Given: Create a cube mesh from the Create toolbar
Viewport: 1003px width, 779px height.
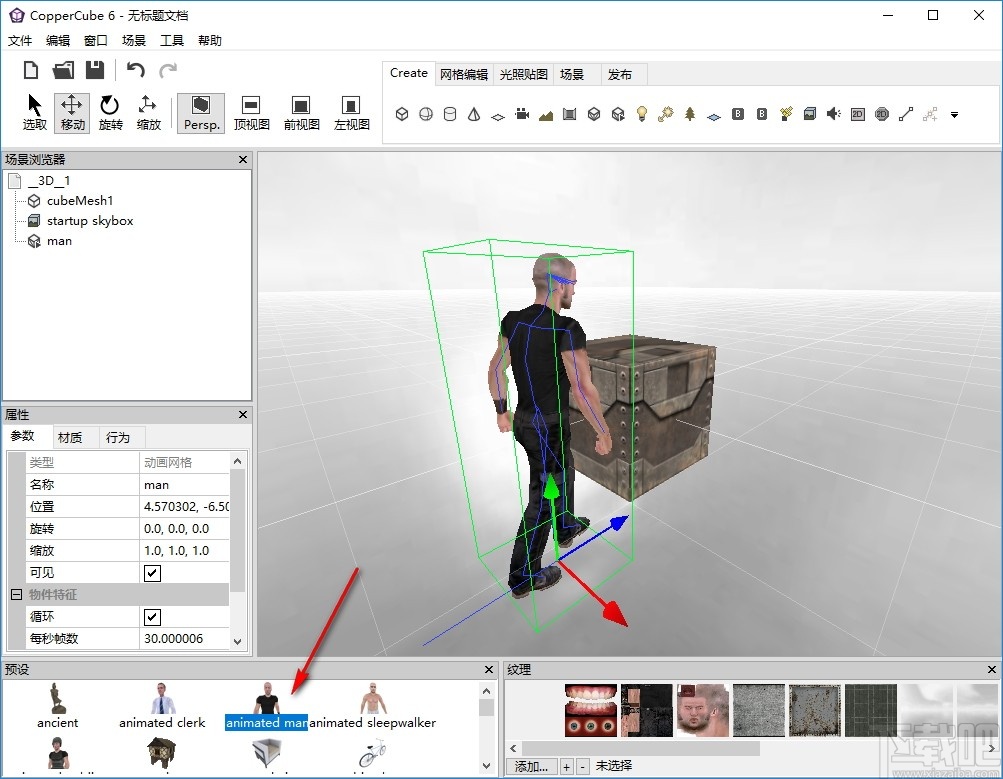Looking at the screenshot, I should 402,114.
